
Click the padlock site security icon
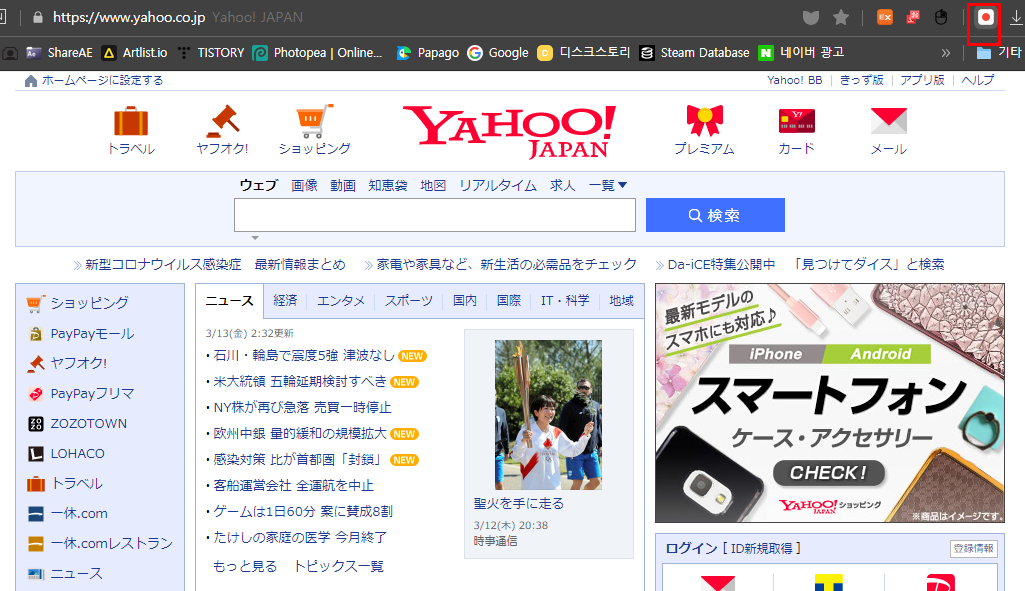pyautogui.click(x=38, y=17)
